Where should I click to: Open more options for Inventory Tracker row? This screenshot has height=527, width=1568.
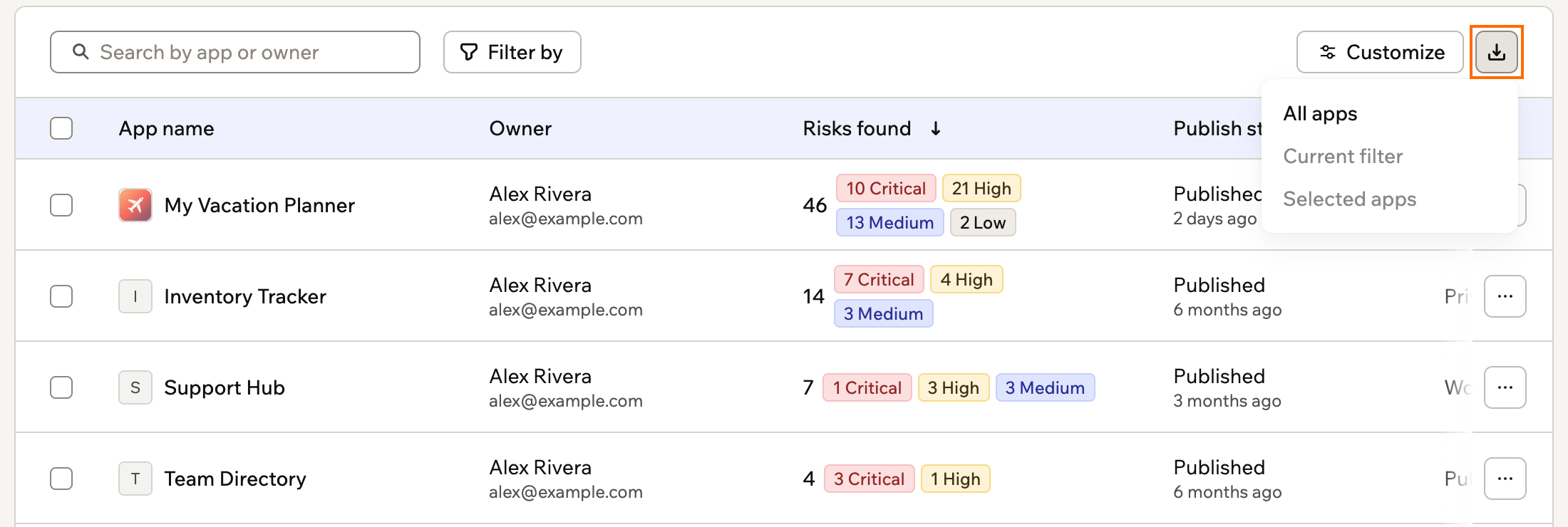pyautogui.click(x=1505, y=296)
